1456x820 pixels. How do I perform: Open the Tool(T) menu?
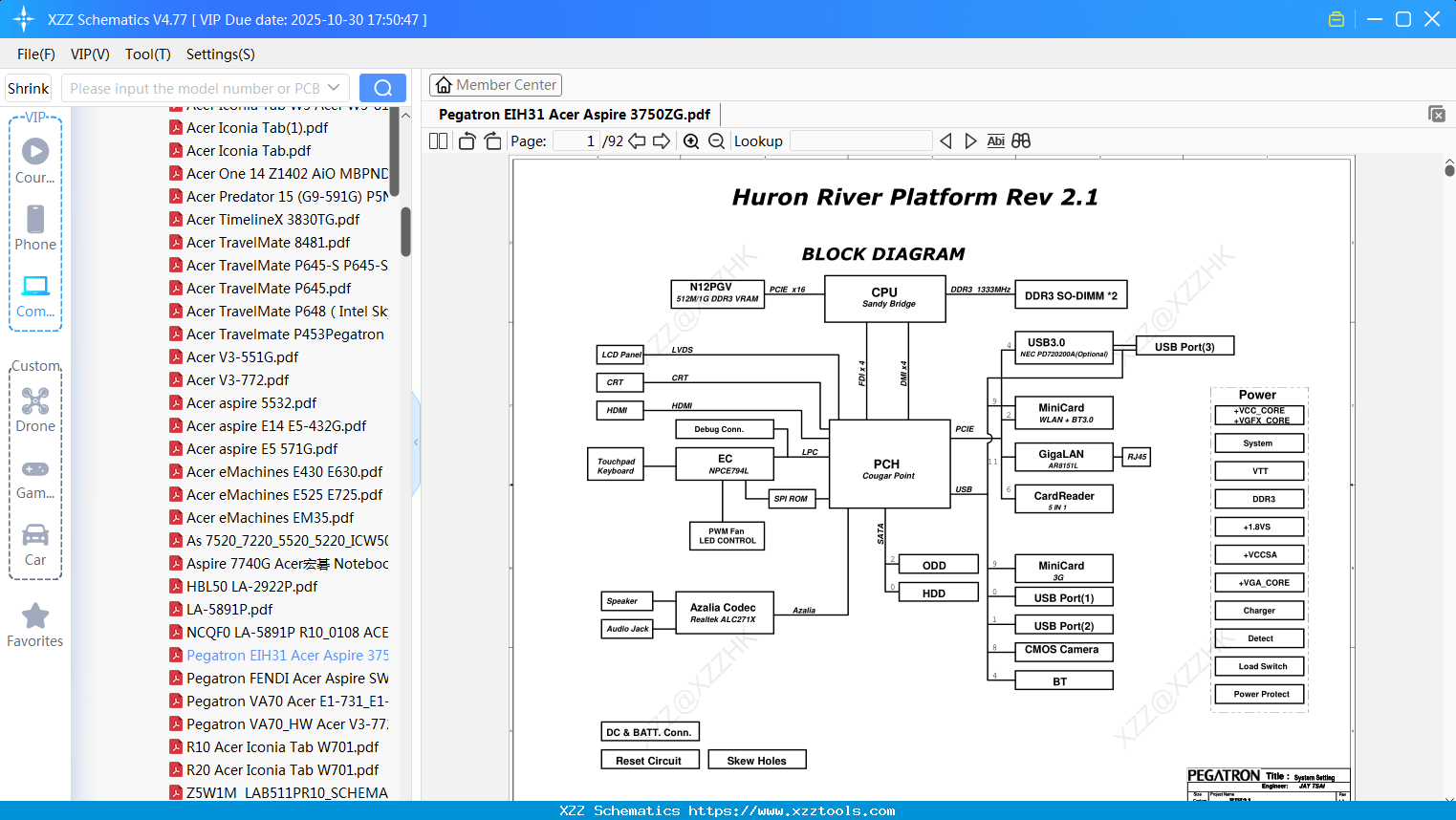click(x=148, y=54)
